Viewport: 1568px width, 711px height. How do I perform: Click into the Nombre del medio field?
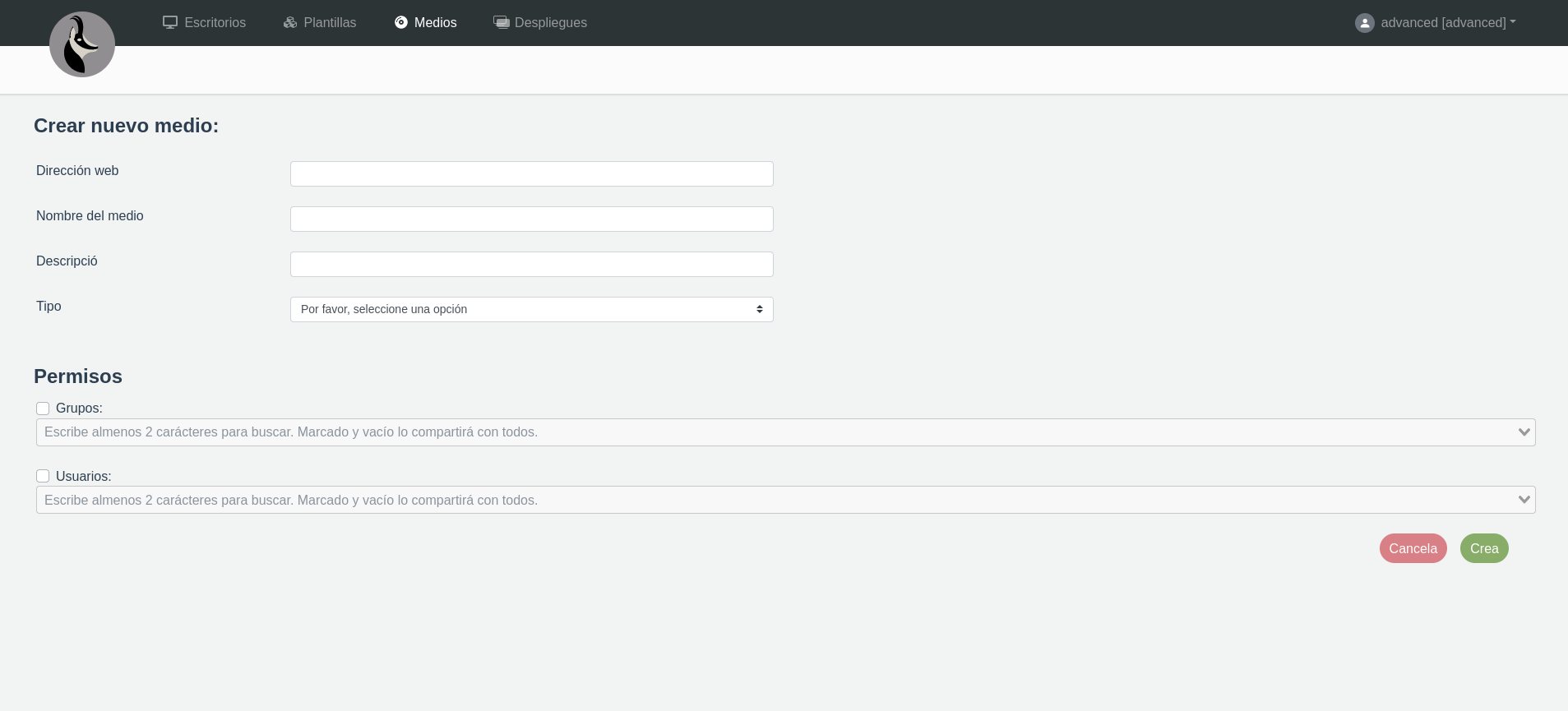coord(531,219)
